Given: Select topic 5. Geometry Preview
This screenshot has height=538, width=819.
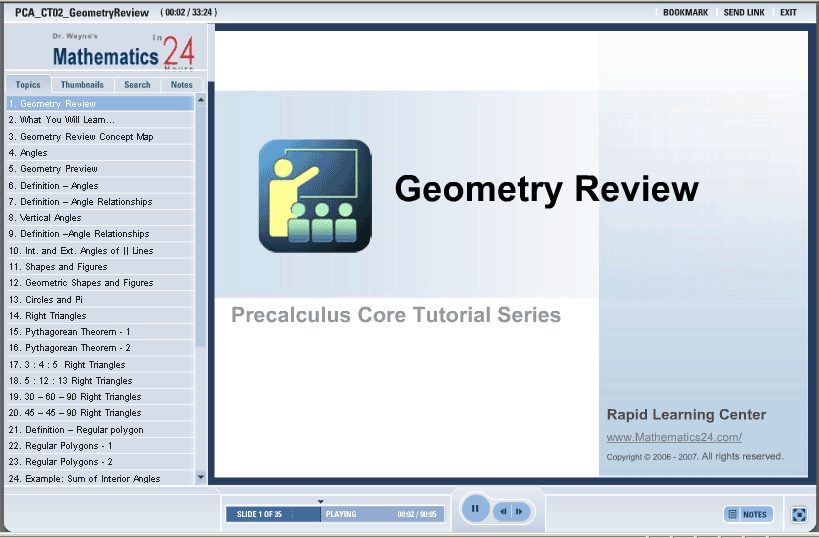Looking at the screenshot, I should tap(100, 169).
